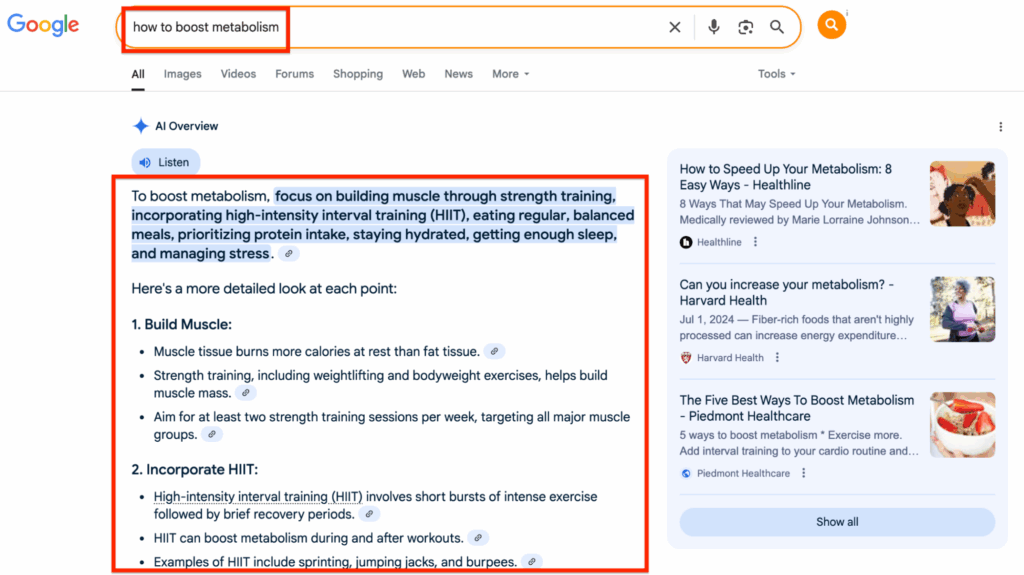
Task: Open the Piedmont Healthcare strawberry bowl thumbnail
Action: coord(963,425)
